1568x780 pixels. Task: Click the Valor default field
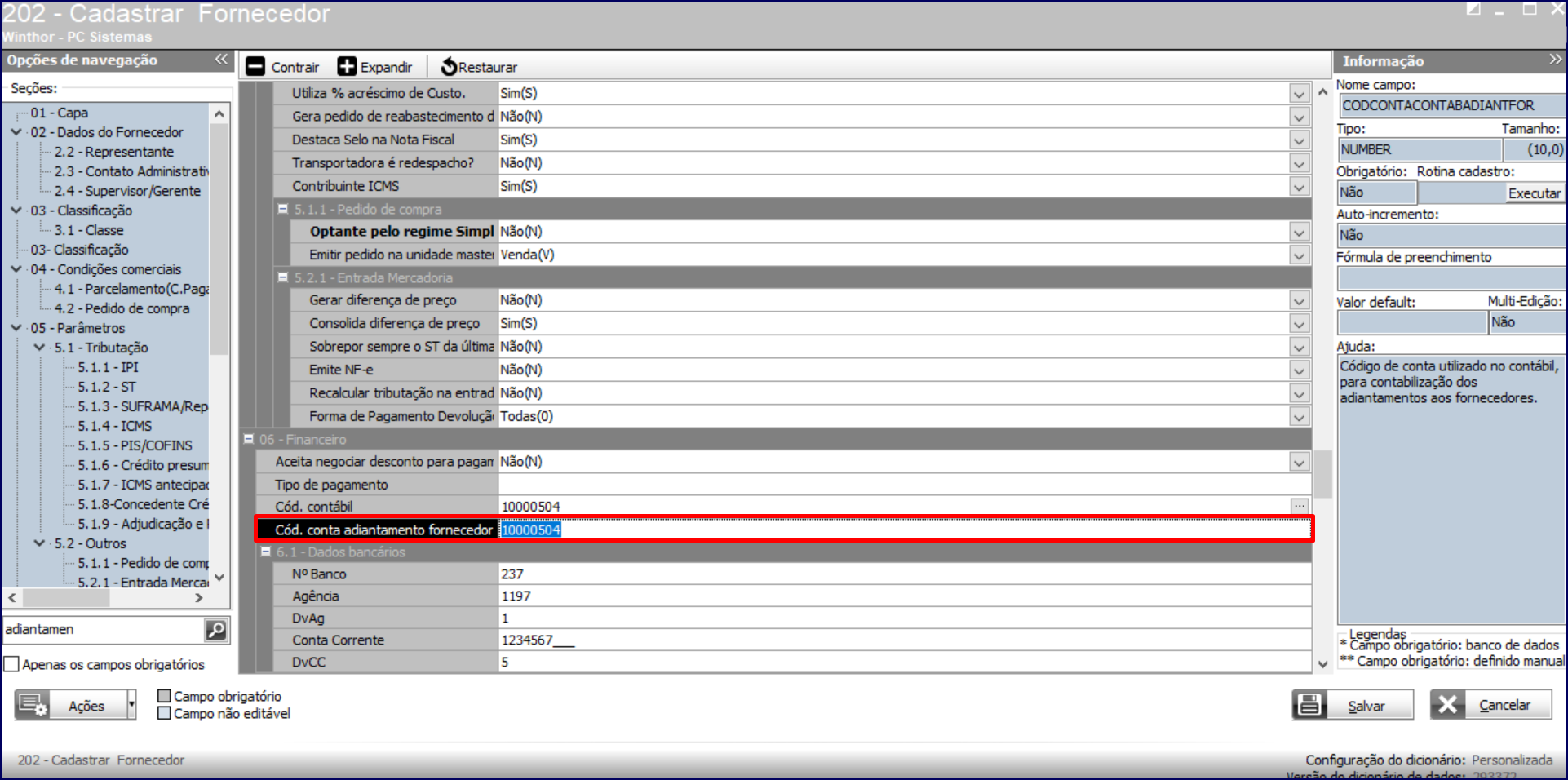[1412, 322]
